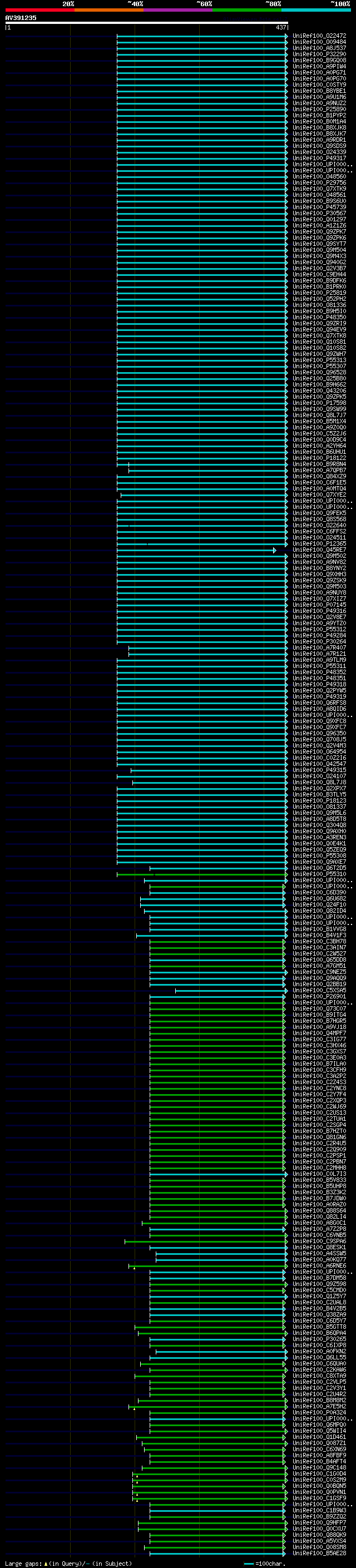Select hit label 'UniRef100_B1PYP2'
Viewport: 356px width, 1568px height.
pos(319,116)
